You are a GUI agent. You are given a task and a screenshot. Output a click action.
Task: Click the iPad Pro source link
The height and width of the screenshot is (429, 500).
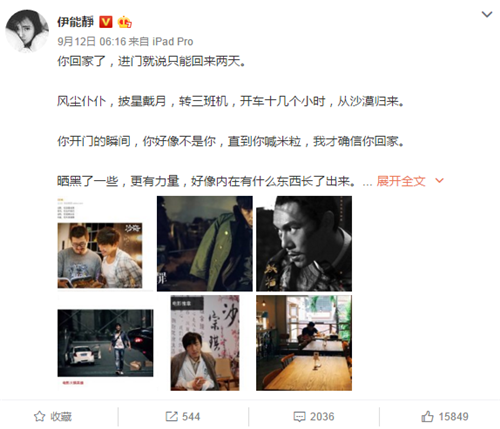pyautogui.click(x=173, y=42)
